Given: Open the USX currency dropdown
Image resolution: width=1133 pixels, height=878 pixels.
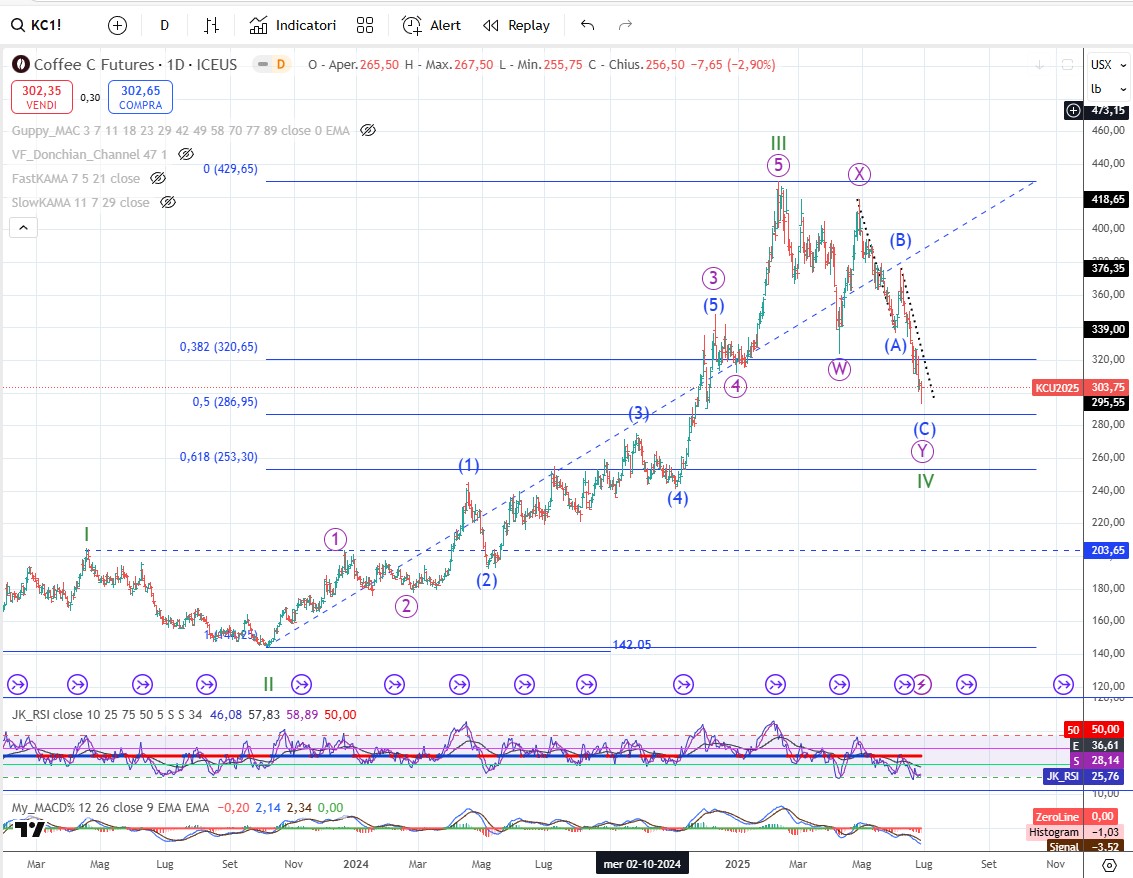Looking at the screenshot, I should (1101, 64).
